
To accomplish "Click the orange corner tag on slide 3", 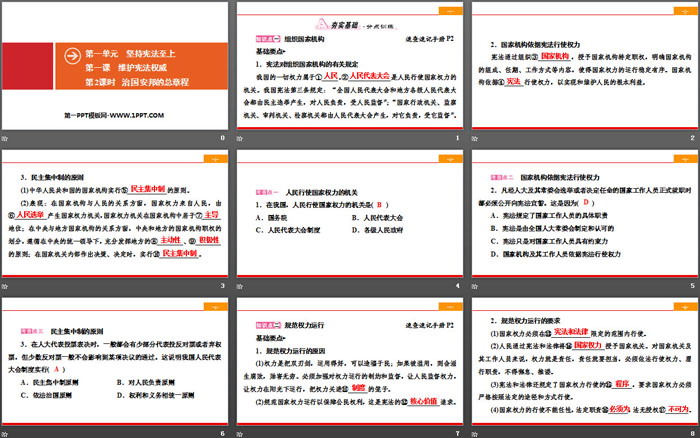I will pyautogui.click(x=216, y=159).
